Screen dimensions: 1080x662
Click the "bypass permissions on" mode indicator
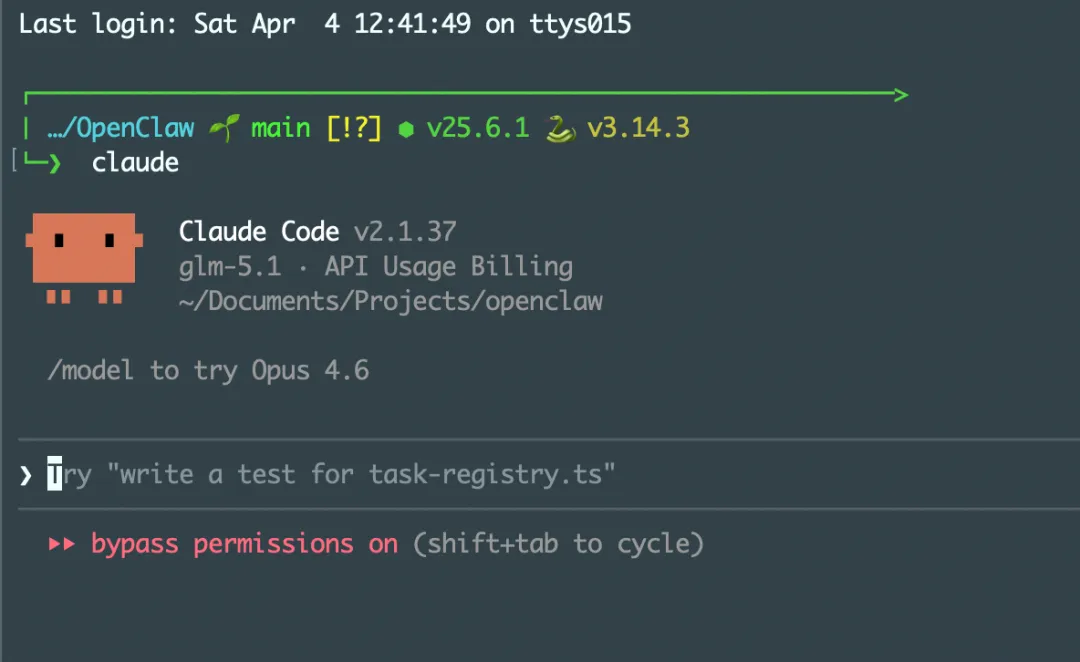click(244, 544)
